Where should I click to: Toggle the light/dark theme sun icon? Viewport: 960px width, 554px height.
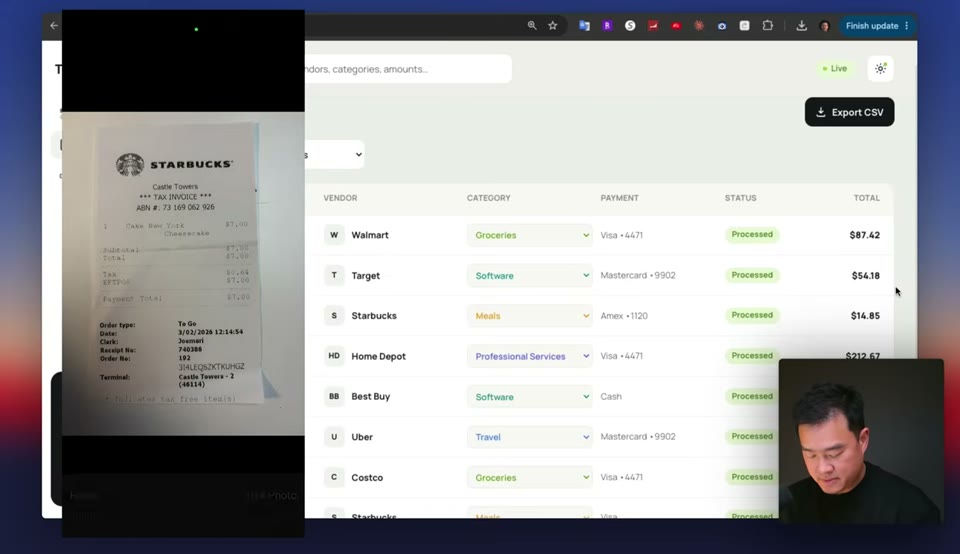(x=880, y=69)
